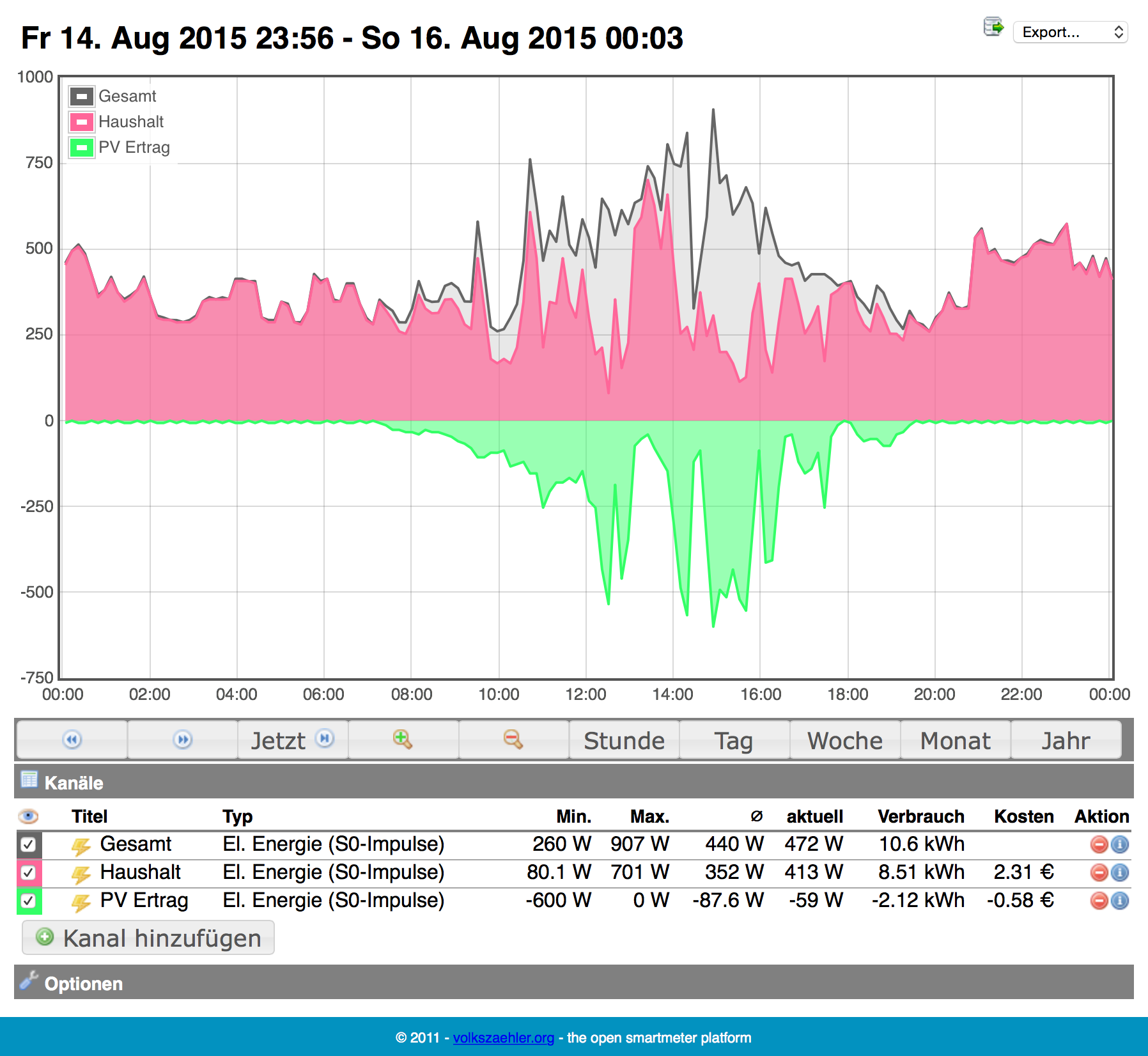This screenshot has height=1056, width=1148.
Task: Select the PV Ertrag channel title
Action: [144, 900]
